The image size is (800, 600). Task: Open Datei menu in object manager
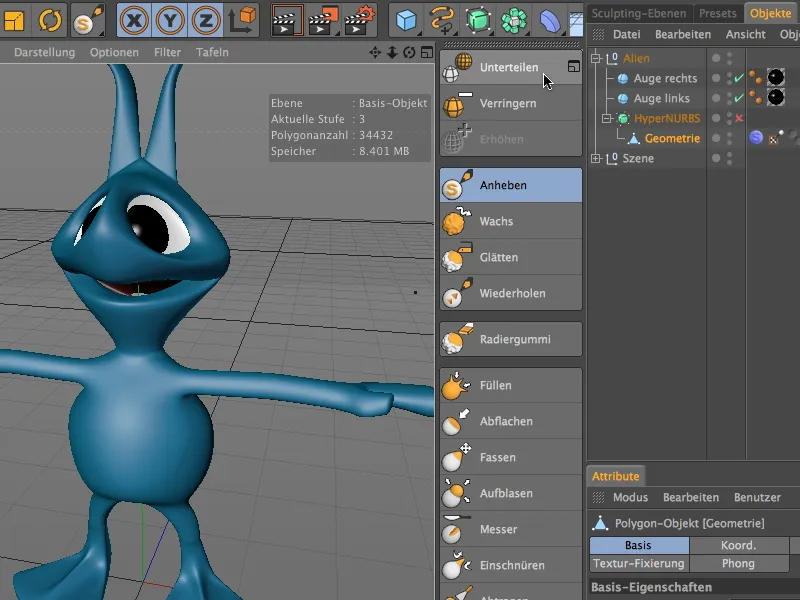(627, 35)
